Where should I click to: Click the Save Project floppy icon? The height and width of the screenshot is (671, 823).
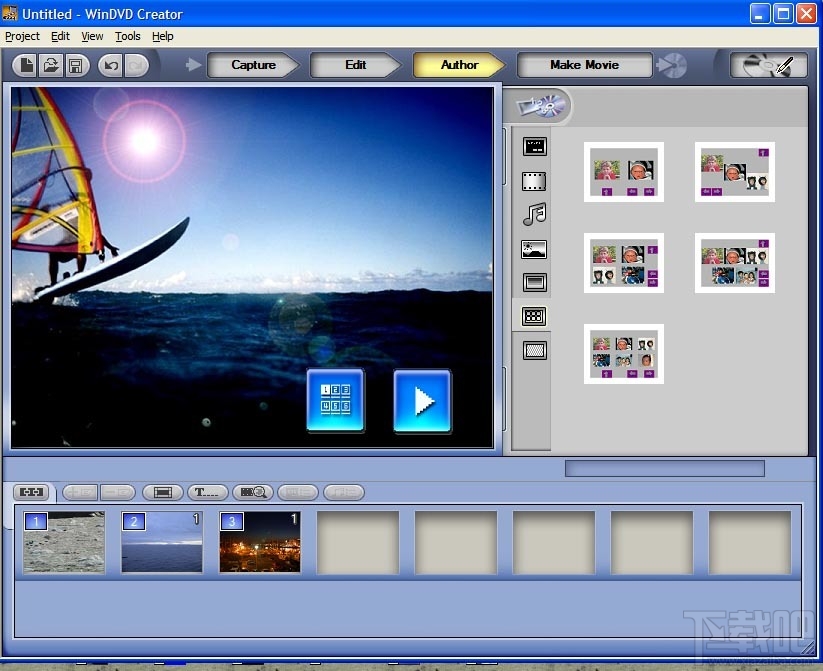tap(75, 65)
